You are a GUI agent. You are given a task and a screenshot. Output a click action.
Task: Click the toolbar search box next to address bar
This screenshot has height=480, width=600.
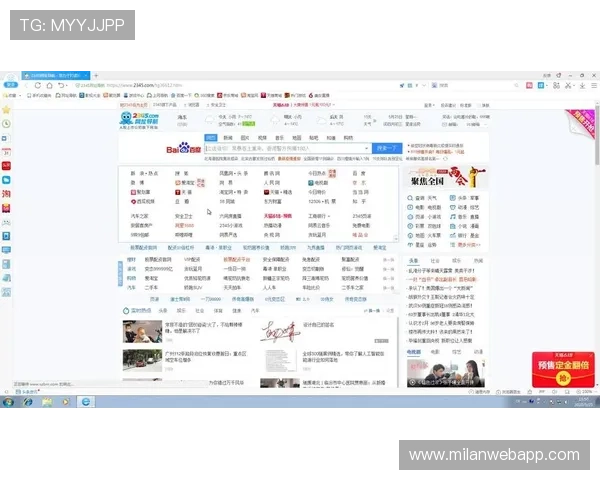click(x=476, y=85)
